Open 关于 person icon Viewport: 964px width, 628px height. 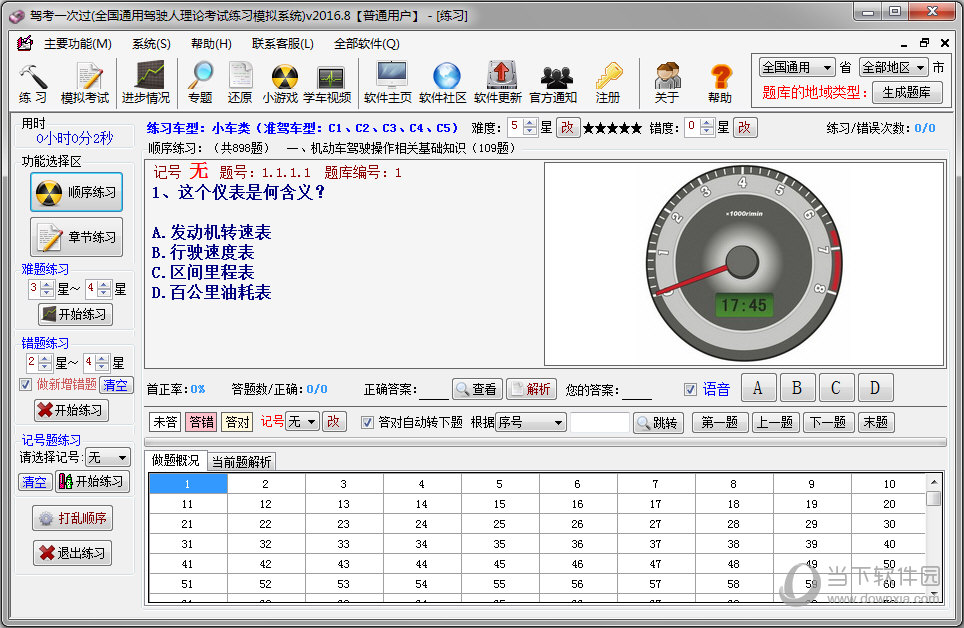667,83
